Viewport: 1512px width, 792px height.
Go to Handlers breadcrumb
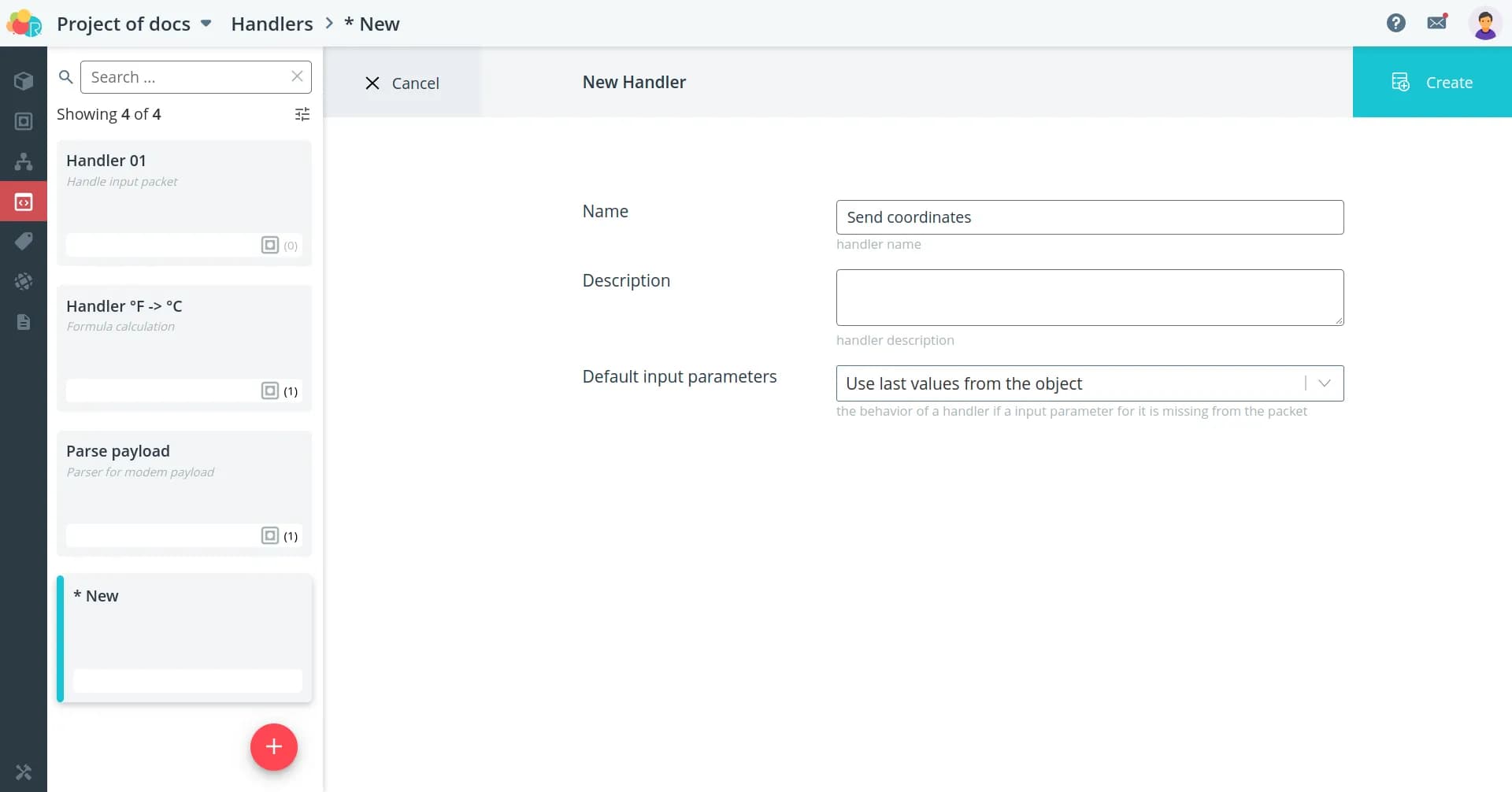point(272,24)
